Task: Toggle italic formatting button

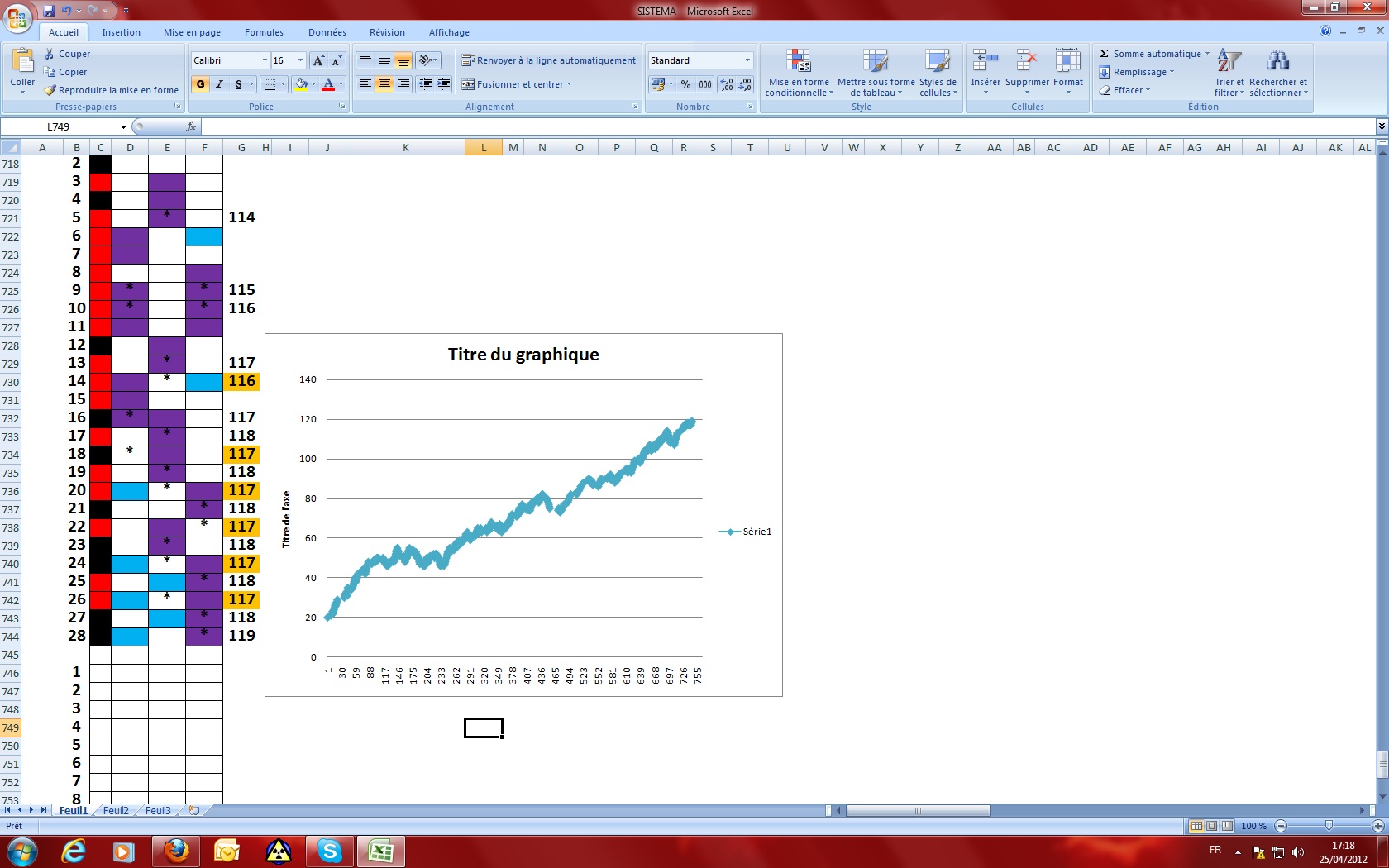Action: tap(219, 84)
